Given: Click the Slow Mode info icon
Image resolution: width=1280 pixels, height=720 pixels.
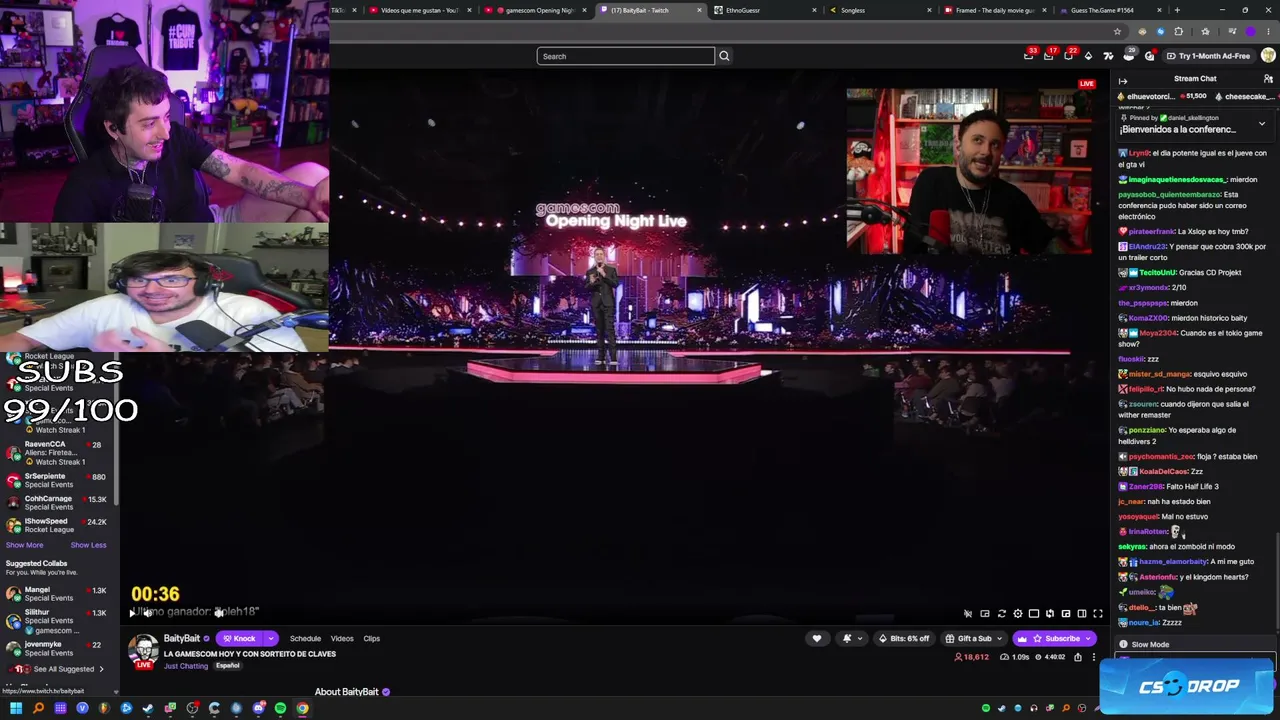Looking at the screenshot, I should [x=1123, y=645].
